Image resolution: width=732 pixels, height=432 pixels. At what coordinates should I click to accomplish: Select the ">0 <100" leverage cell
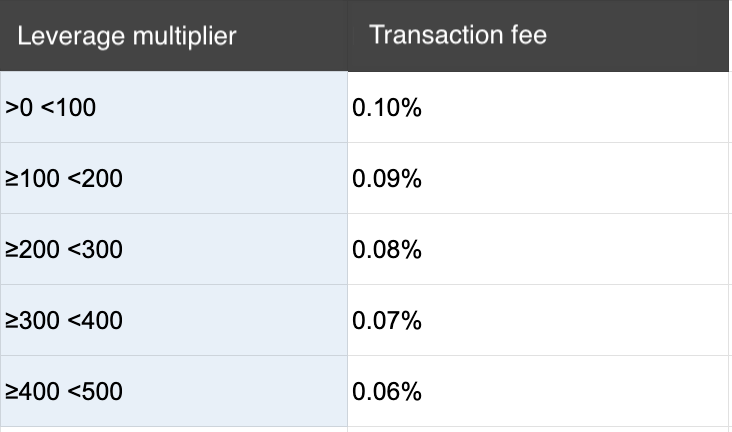pos(174,107)
